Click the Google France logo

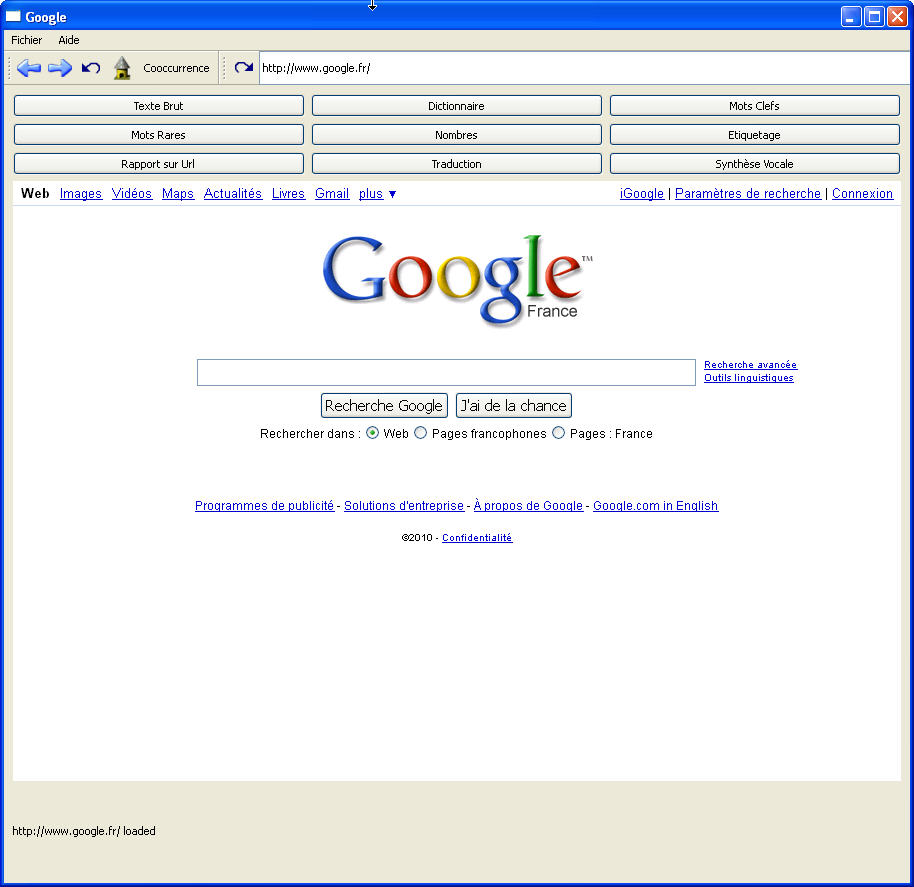point(457,280)
